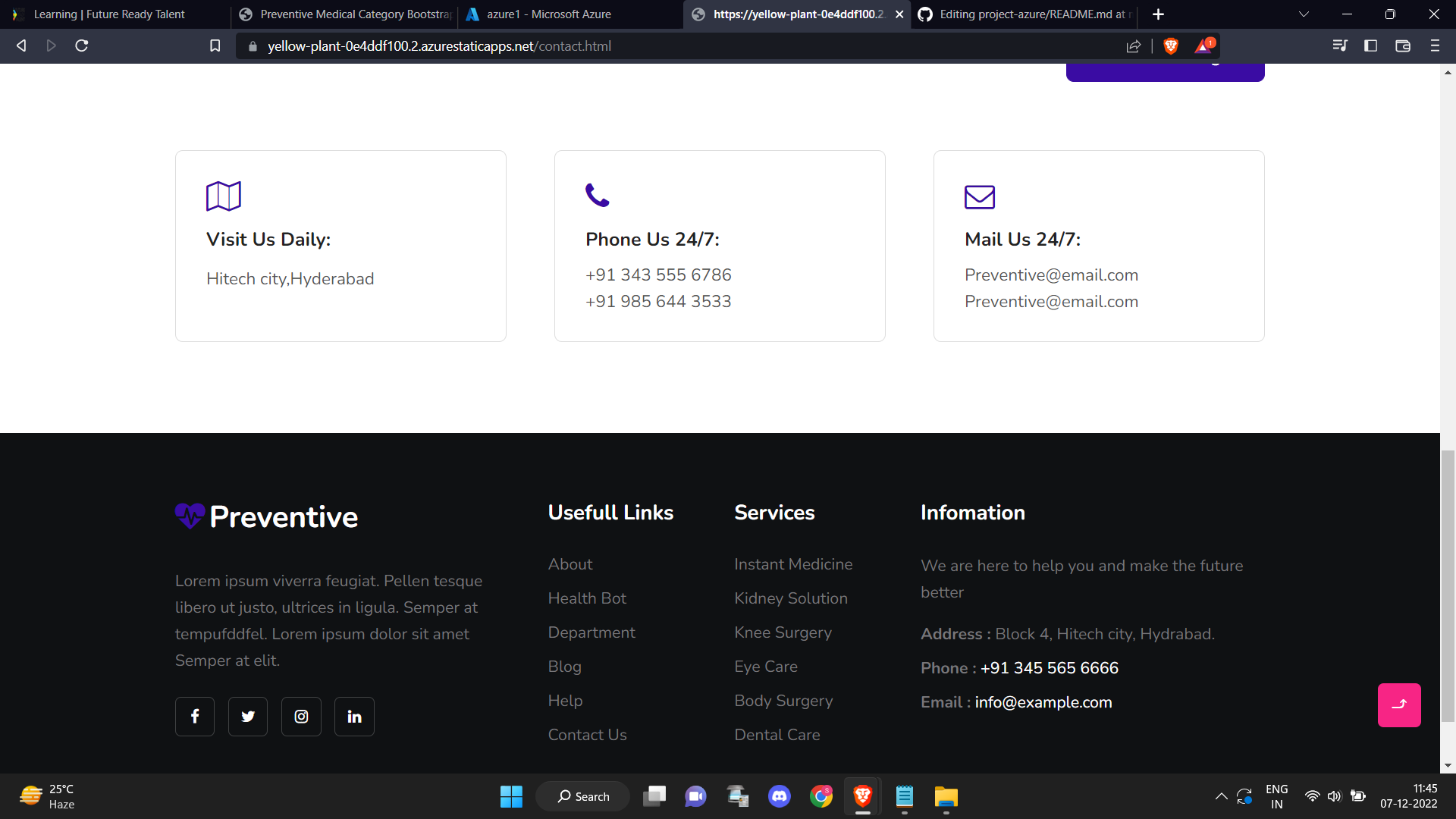Screen dimensions: 1456x819
Task: Open the browser customize menu (hamburger)
Action: coord(1435,45)
